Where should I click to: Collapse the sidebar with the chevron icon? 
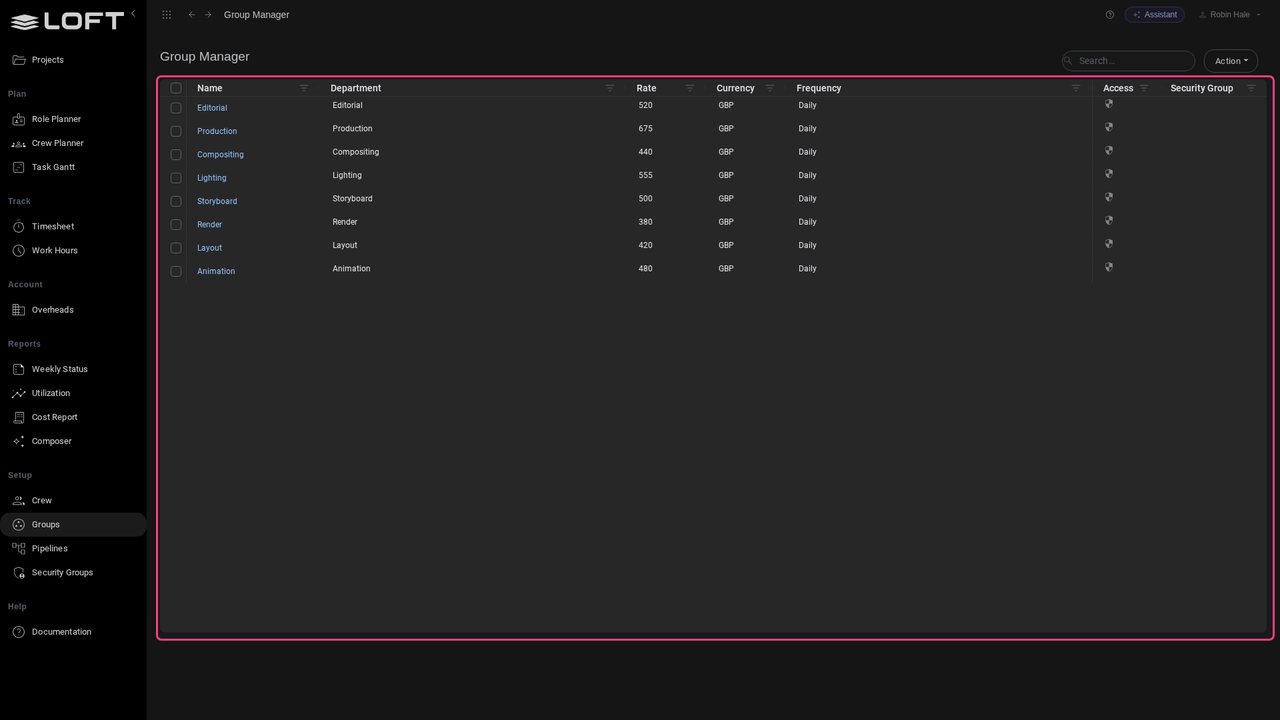tap(133, 14)
